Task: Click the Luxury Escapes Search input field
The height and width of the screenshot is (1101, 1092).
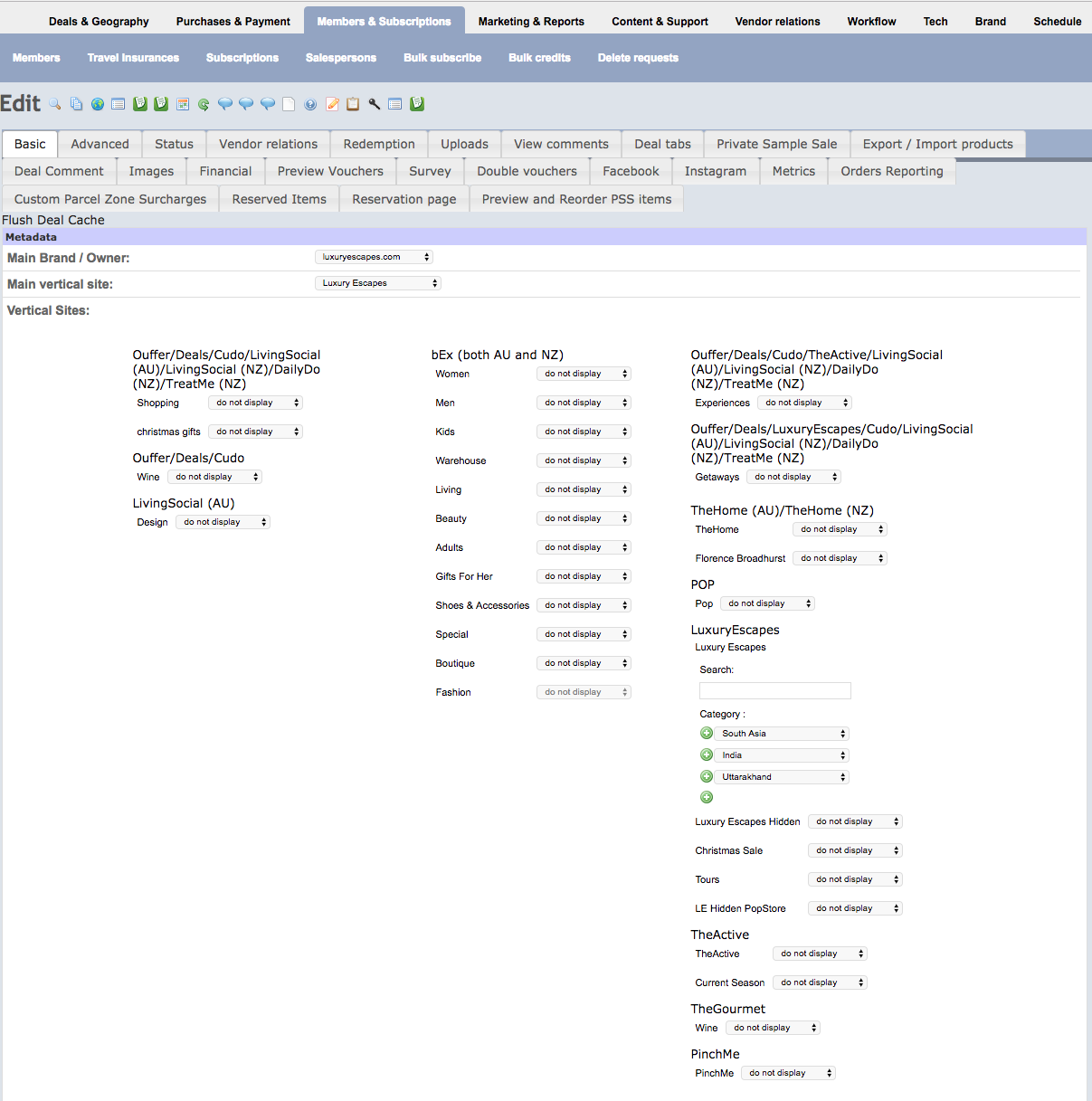Action: click(774, 691)
